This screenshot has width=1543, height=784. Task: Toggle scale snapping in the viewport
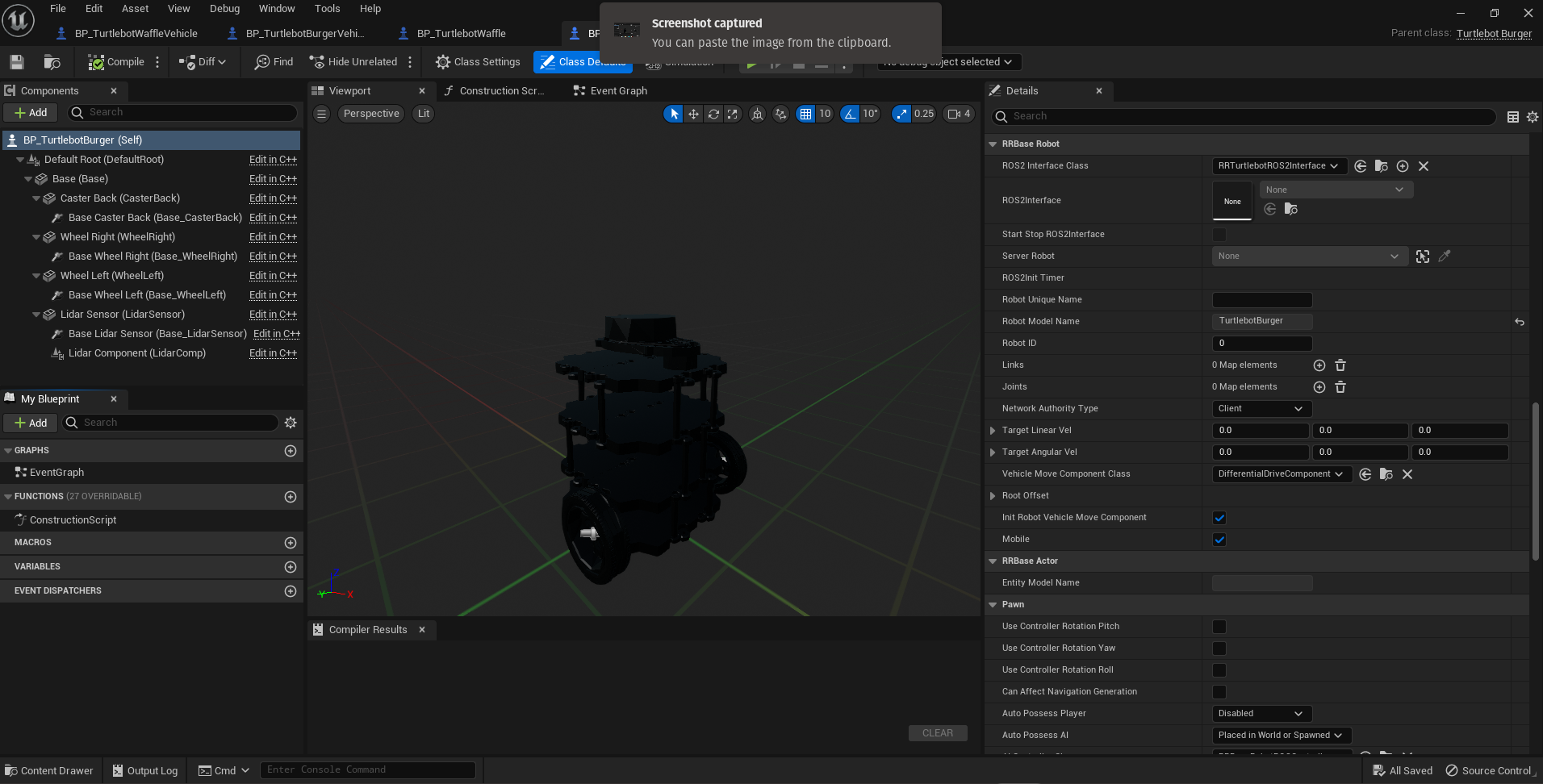coord(901,115)
